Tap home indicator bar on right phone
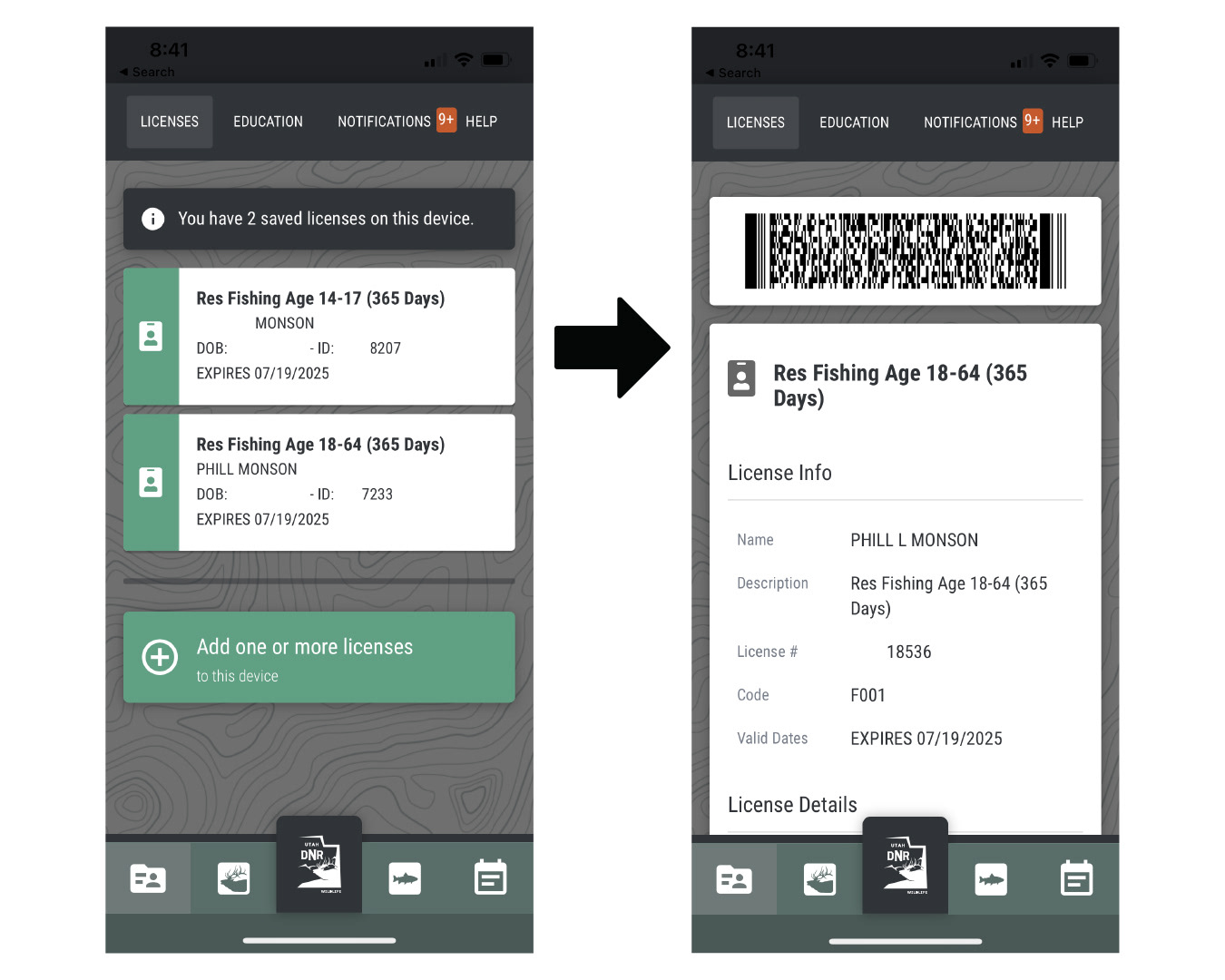 coord(906,941)
